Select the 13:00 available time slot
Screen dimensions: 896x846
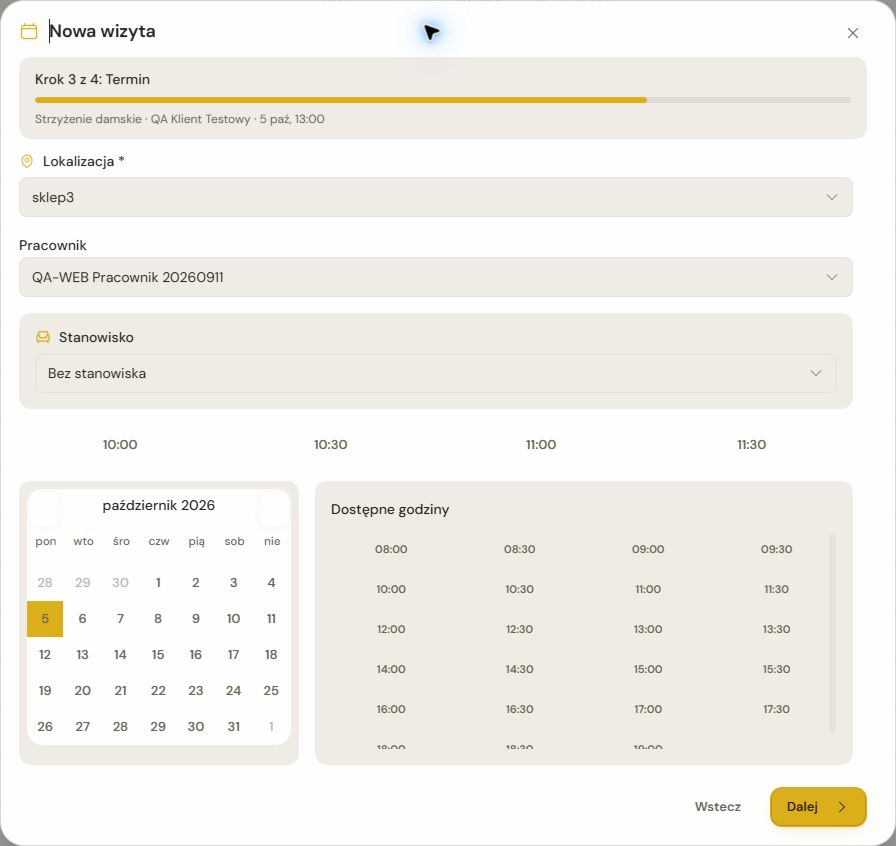[x=647, y=629]
